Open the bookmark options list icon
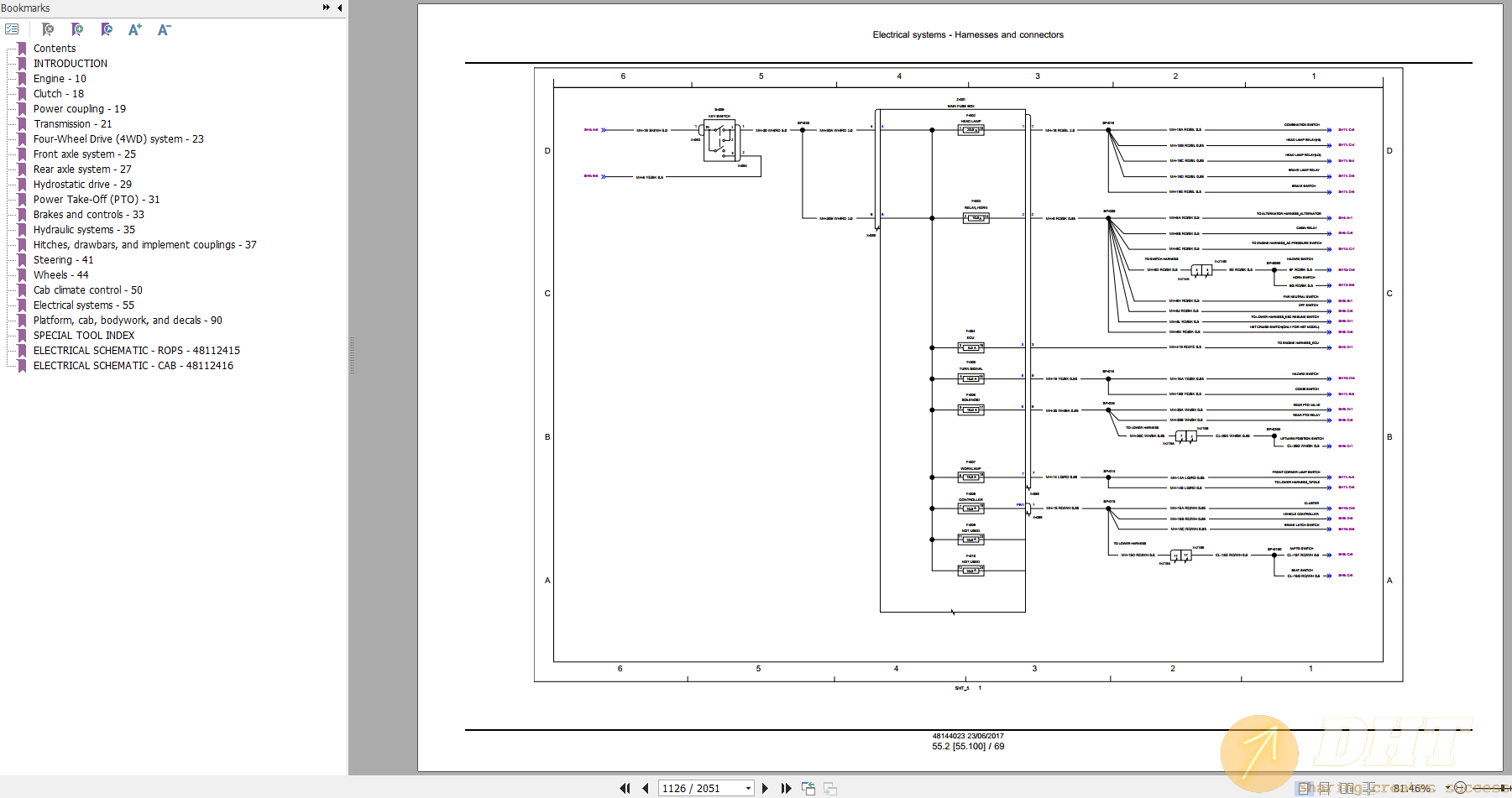 pos(12,29)
